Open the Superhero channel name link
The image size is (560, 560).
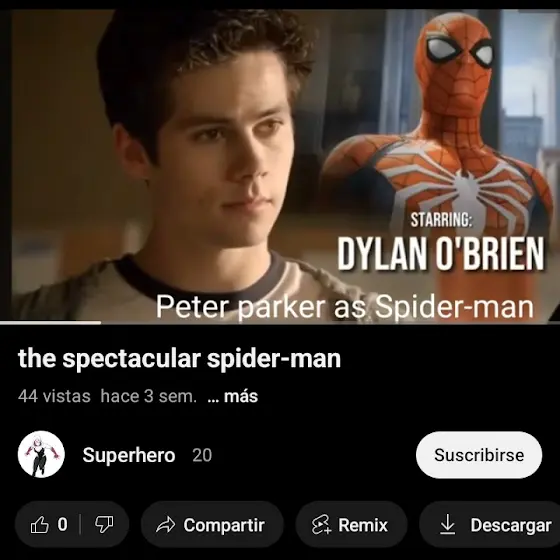click(129, 455)
